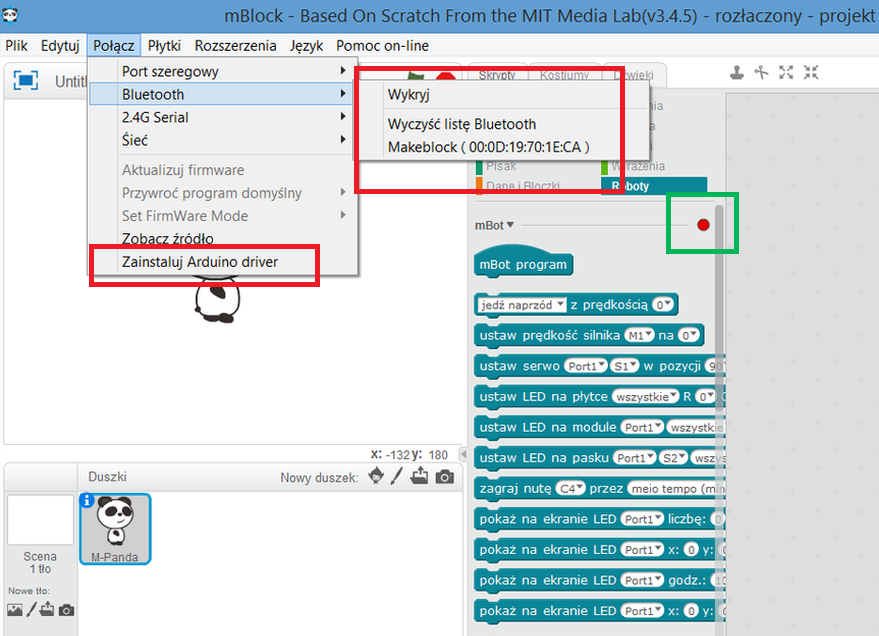Open the Edytuj menu
879x636 pixels.
pos(60,46)
